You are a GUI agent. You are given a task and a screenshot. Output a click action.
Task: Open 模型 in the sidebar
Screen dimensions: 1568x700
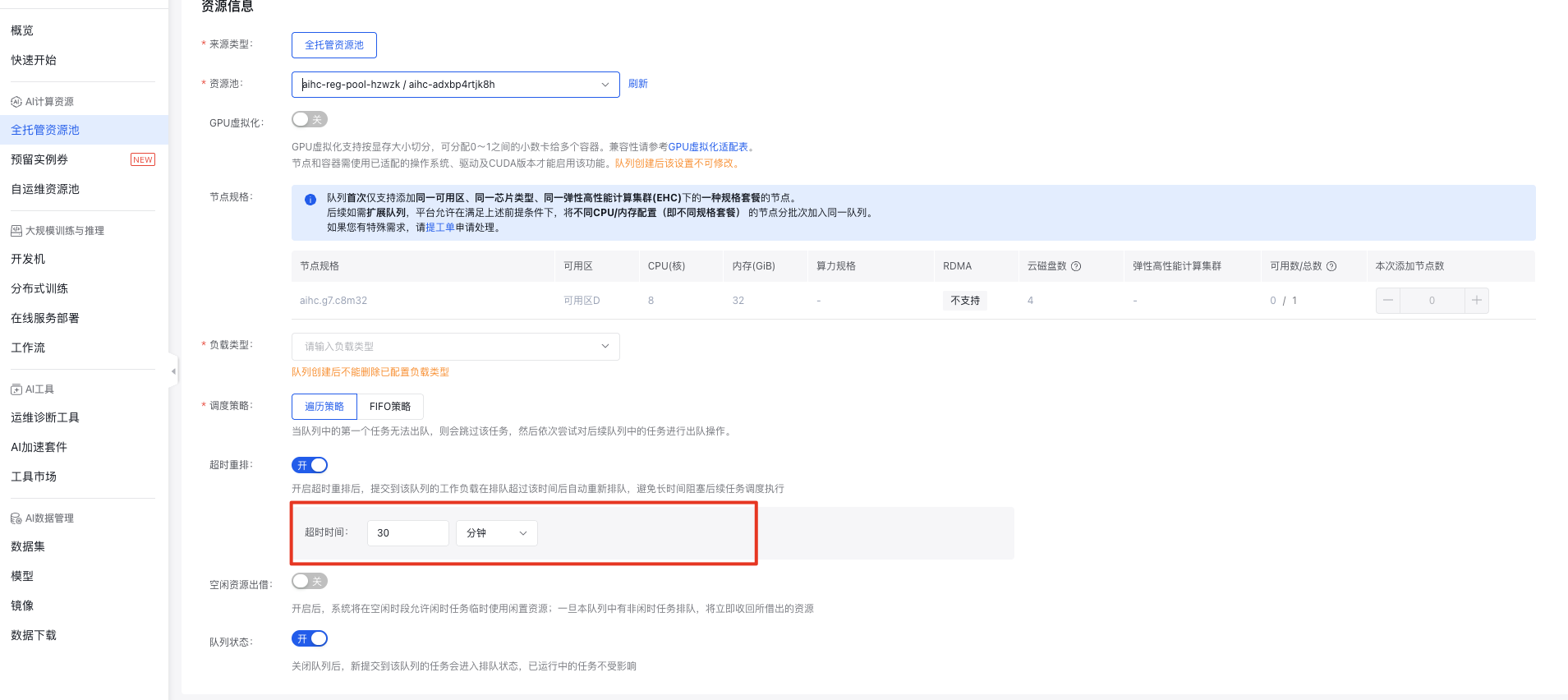click(22, 576)
